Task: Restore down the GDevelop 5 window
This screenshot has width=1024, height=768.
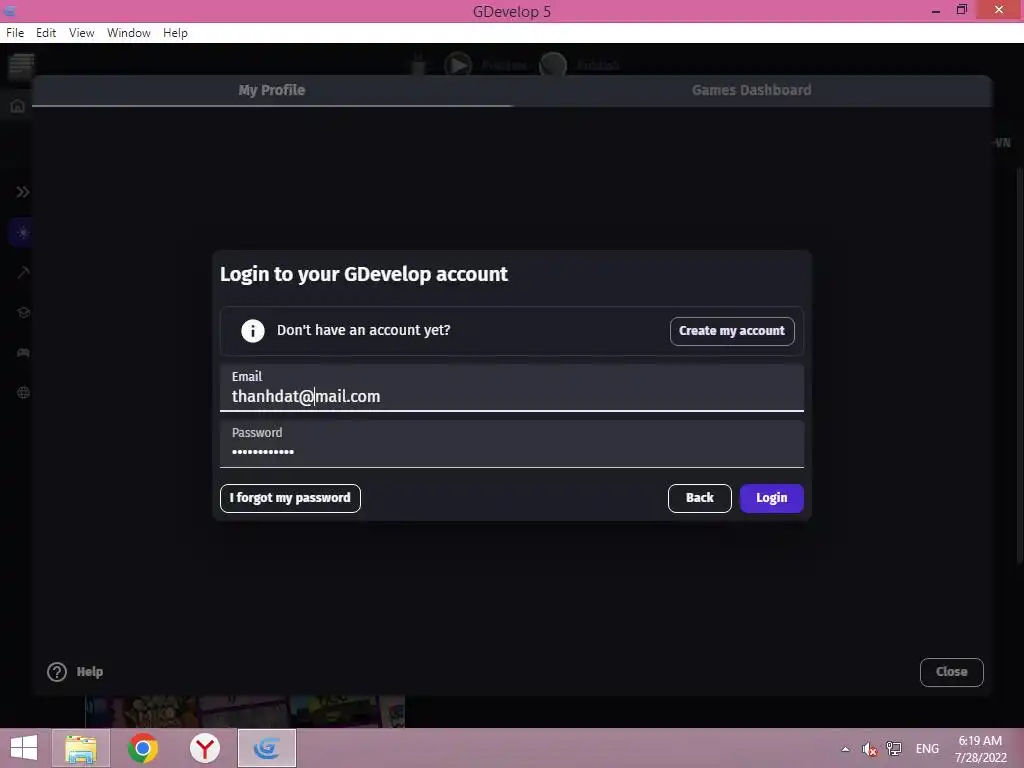Action: tap(962, 10)
